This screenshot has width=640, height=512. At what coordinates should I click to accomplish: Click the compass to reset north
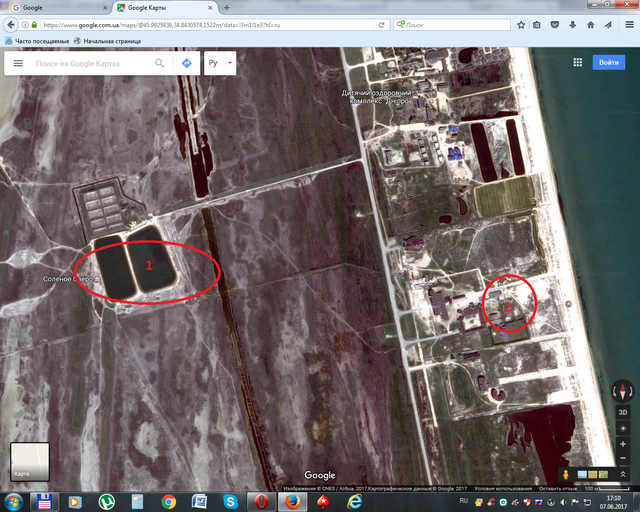pyautogui.click(x=622, y=391)
